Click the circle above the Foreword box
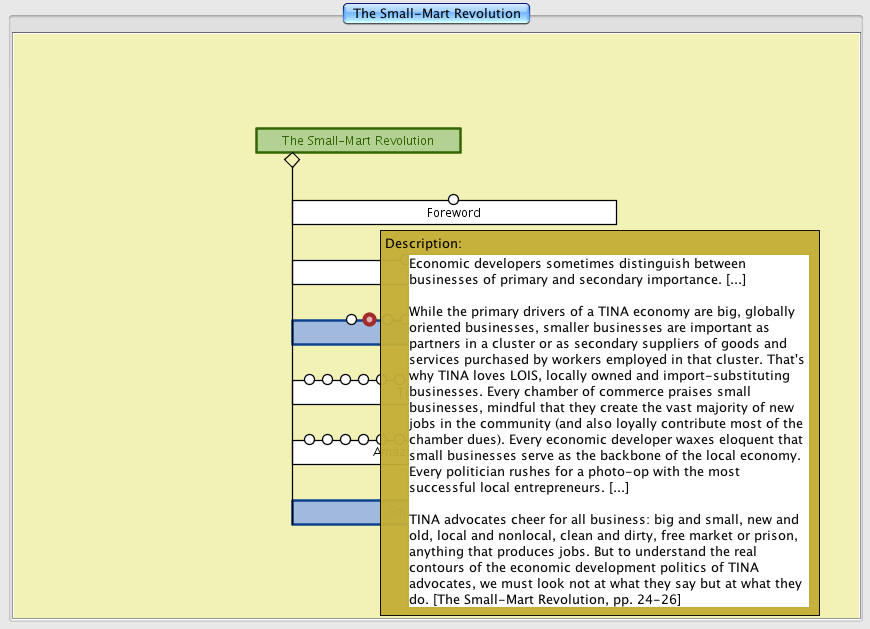Viewport: 870px width, 629px height. click(x=453, y=199)
